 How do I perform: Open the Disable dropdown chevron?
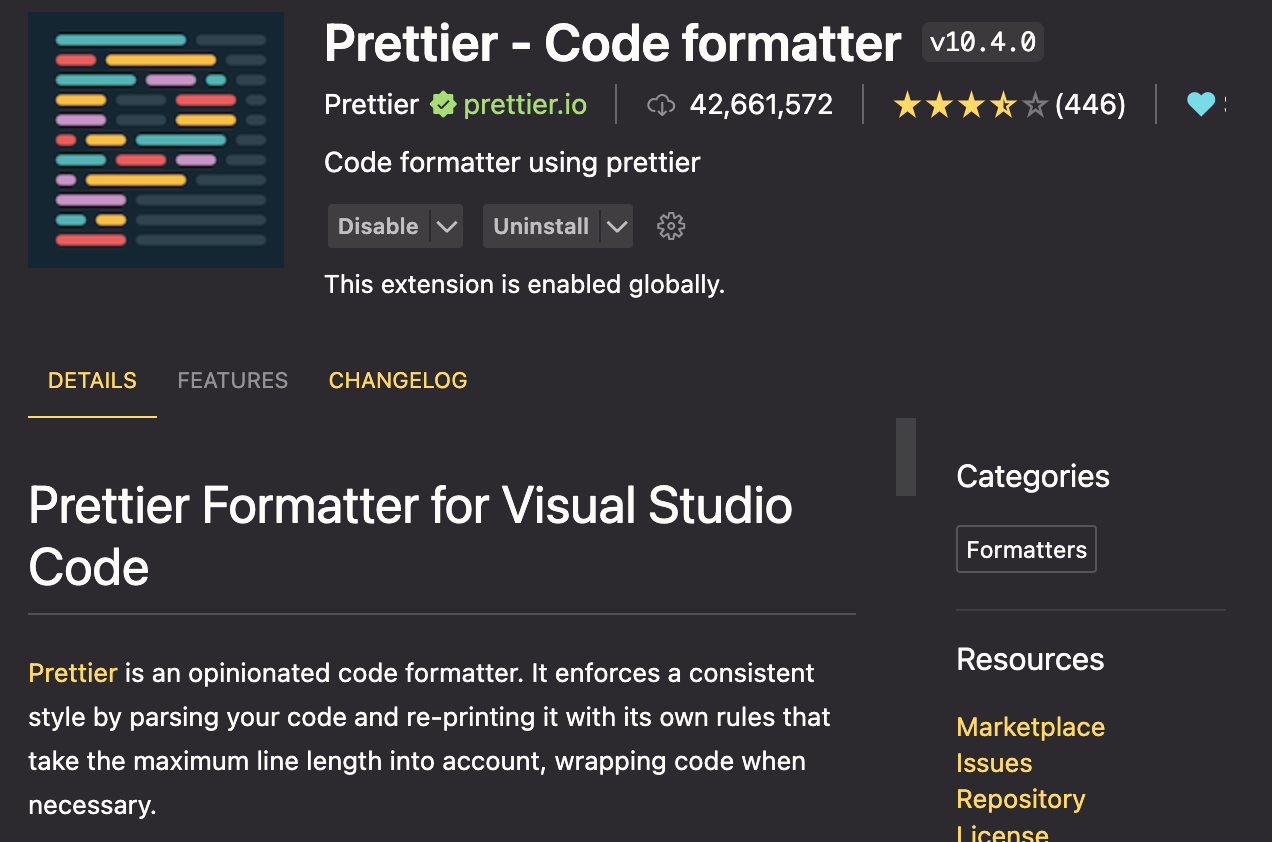pos(448,226)
